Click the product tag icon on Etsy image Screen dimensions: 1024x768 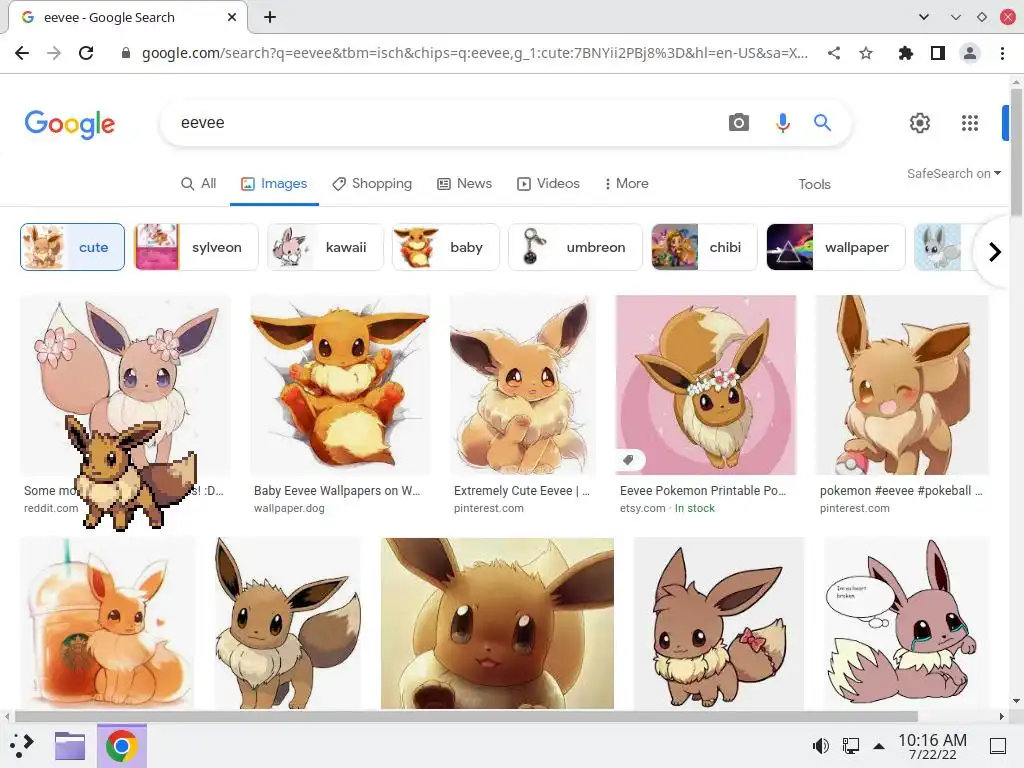[628, 460]
